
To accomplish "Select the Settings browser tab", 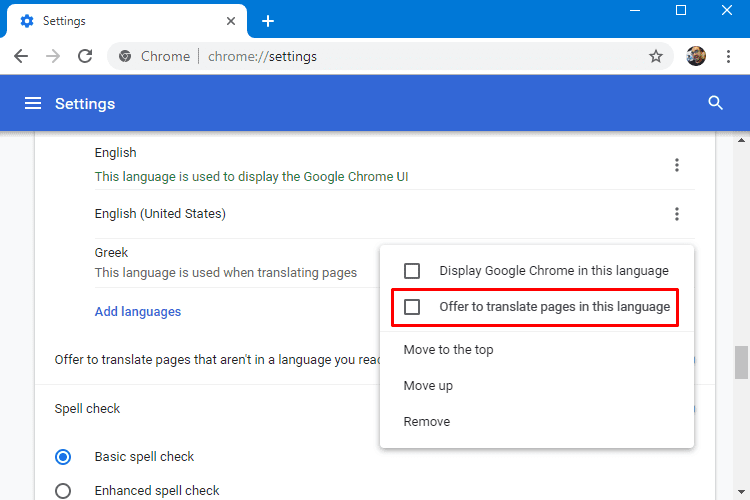I will [x=127, y=21].
